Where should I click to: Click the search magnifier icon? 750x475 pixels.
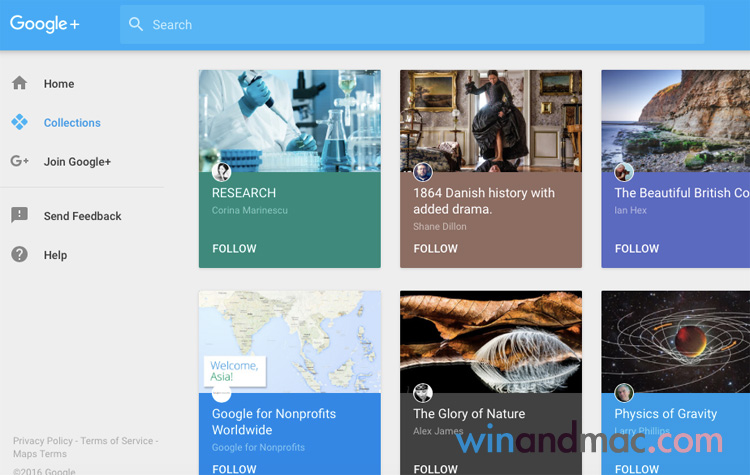coord(136,25)
